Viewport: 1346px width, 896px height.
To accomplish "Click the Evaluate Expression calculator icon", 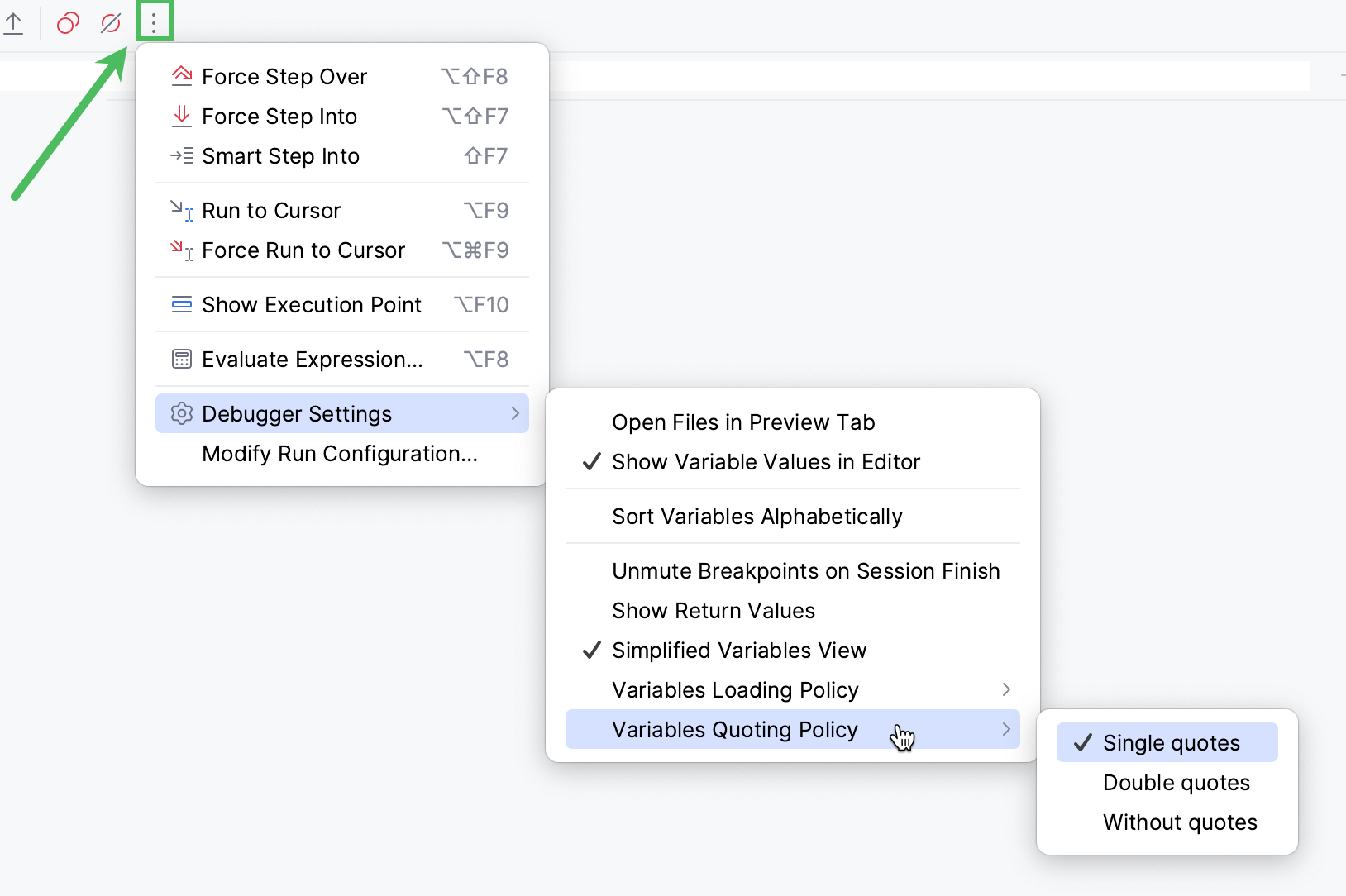I will tap(183, 359).
